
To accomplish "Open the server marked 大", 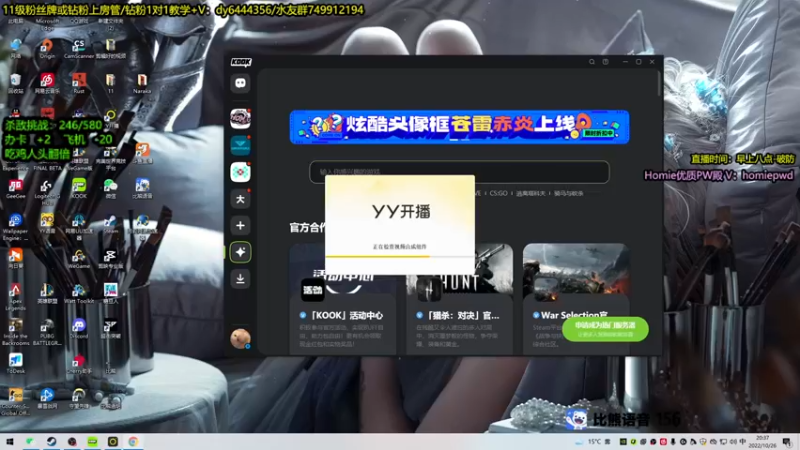I will [x=240, y=199].
